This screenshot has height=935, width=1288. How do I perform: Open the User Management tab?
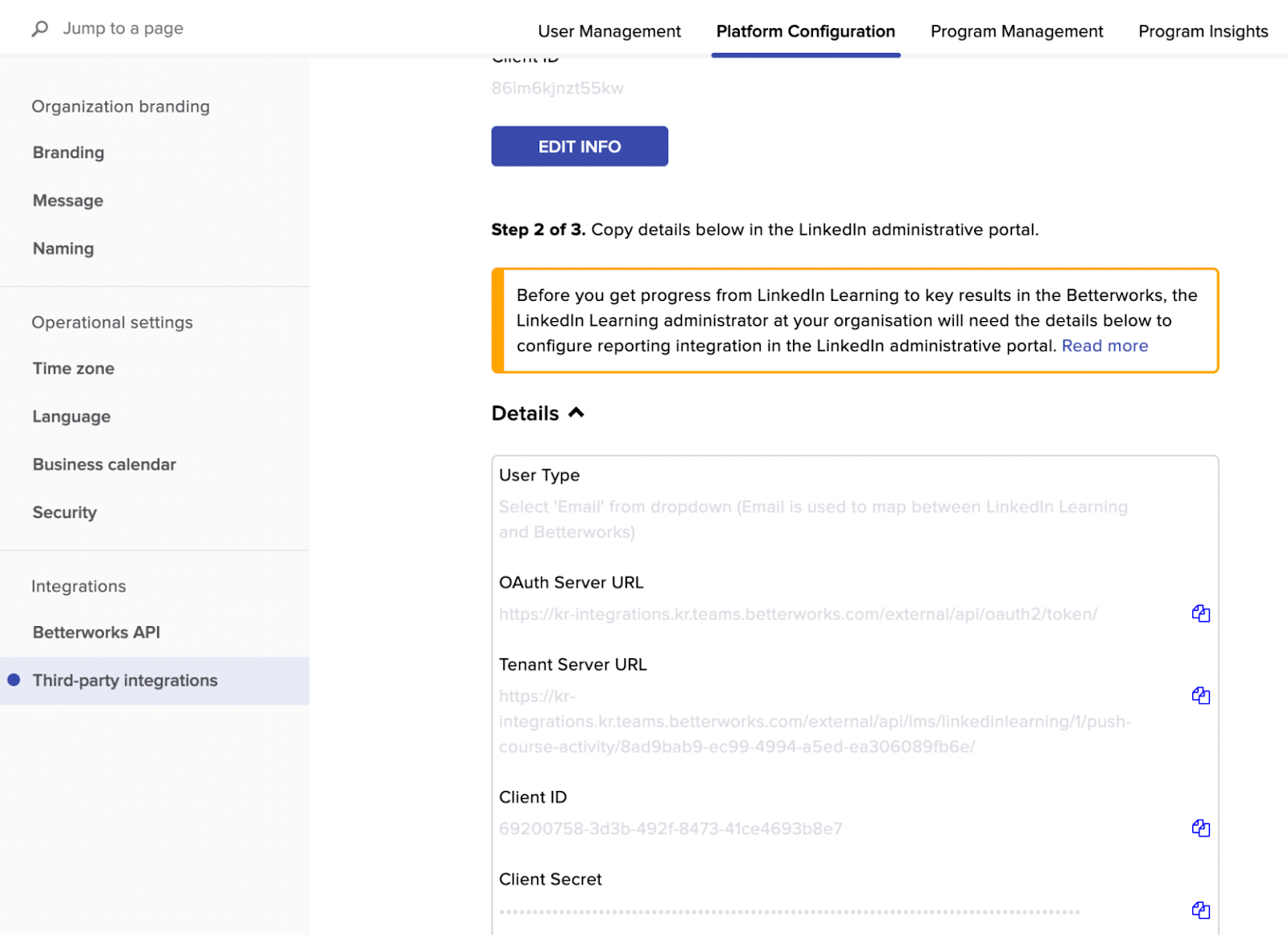609,31
